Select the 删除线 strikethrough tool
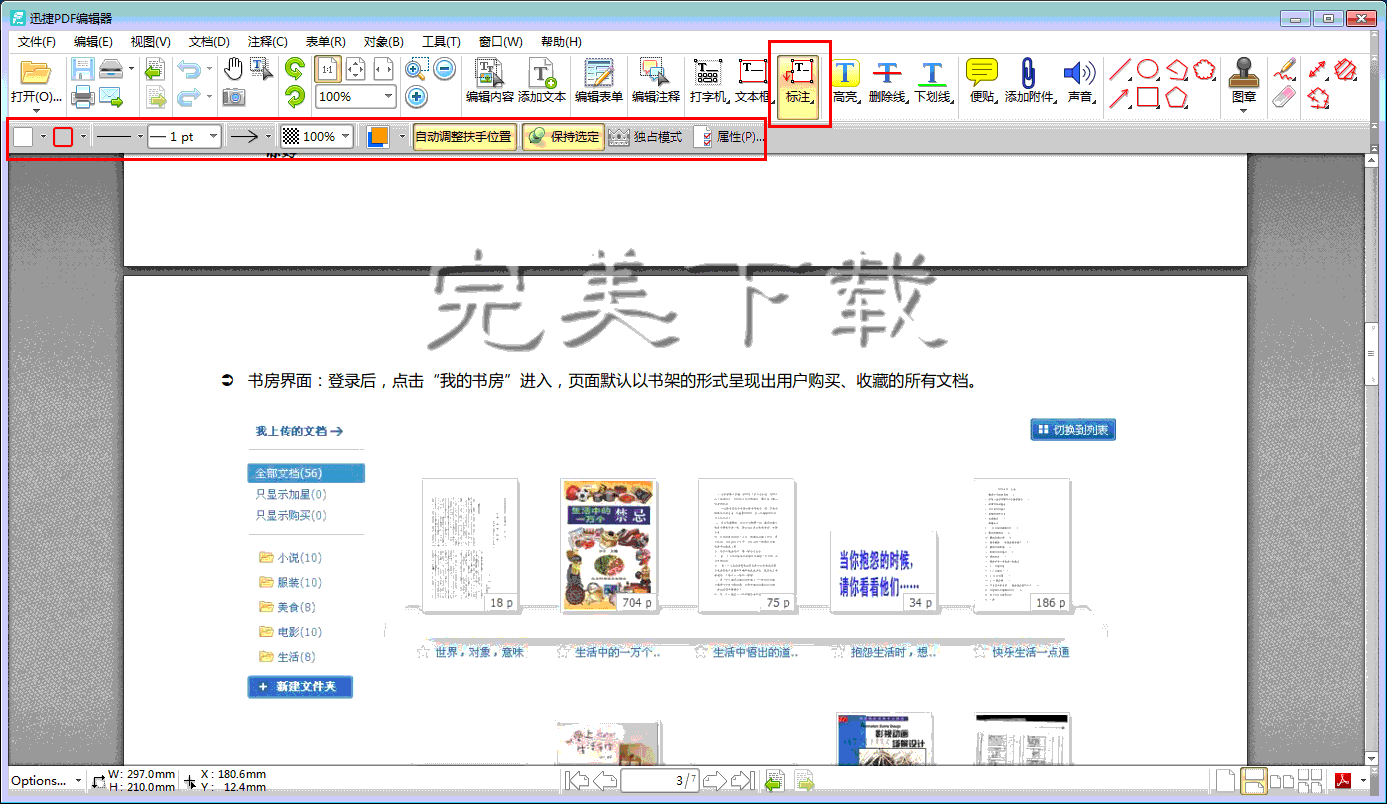This screenshot has width=1387, height=804. [x=887, y=82]
